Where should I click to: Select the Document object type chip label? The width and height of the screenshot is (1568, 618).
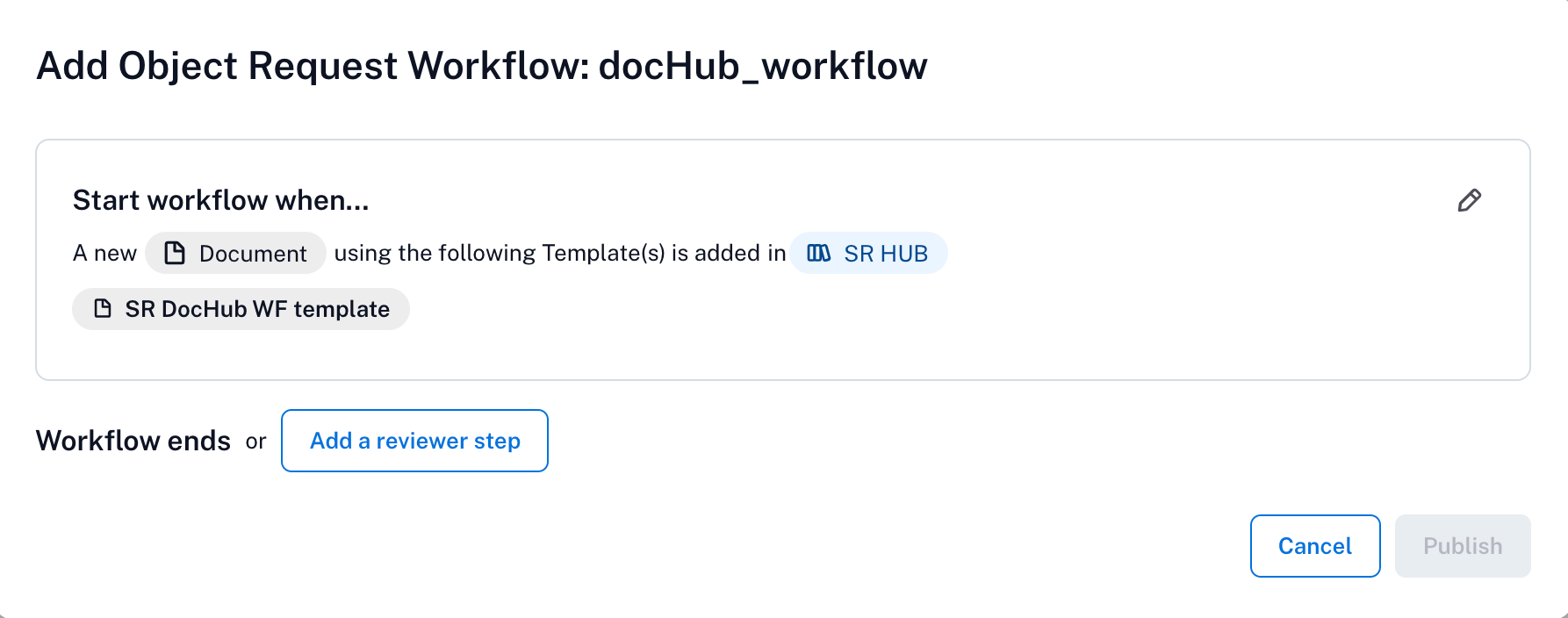tap(253, 254)
